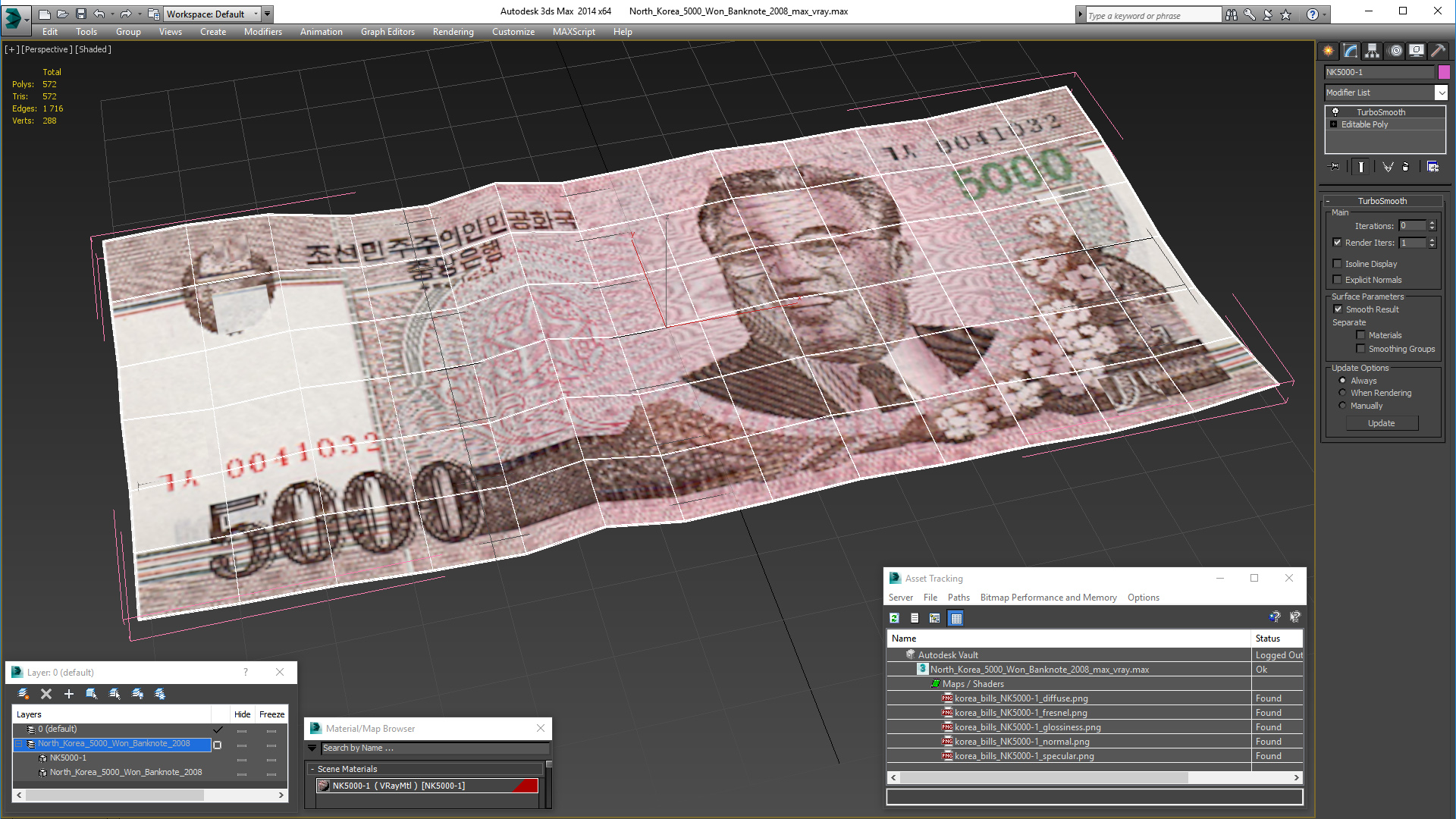Open the Modifiers menu

tap(263, 32)
